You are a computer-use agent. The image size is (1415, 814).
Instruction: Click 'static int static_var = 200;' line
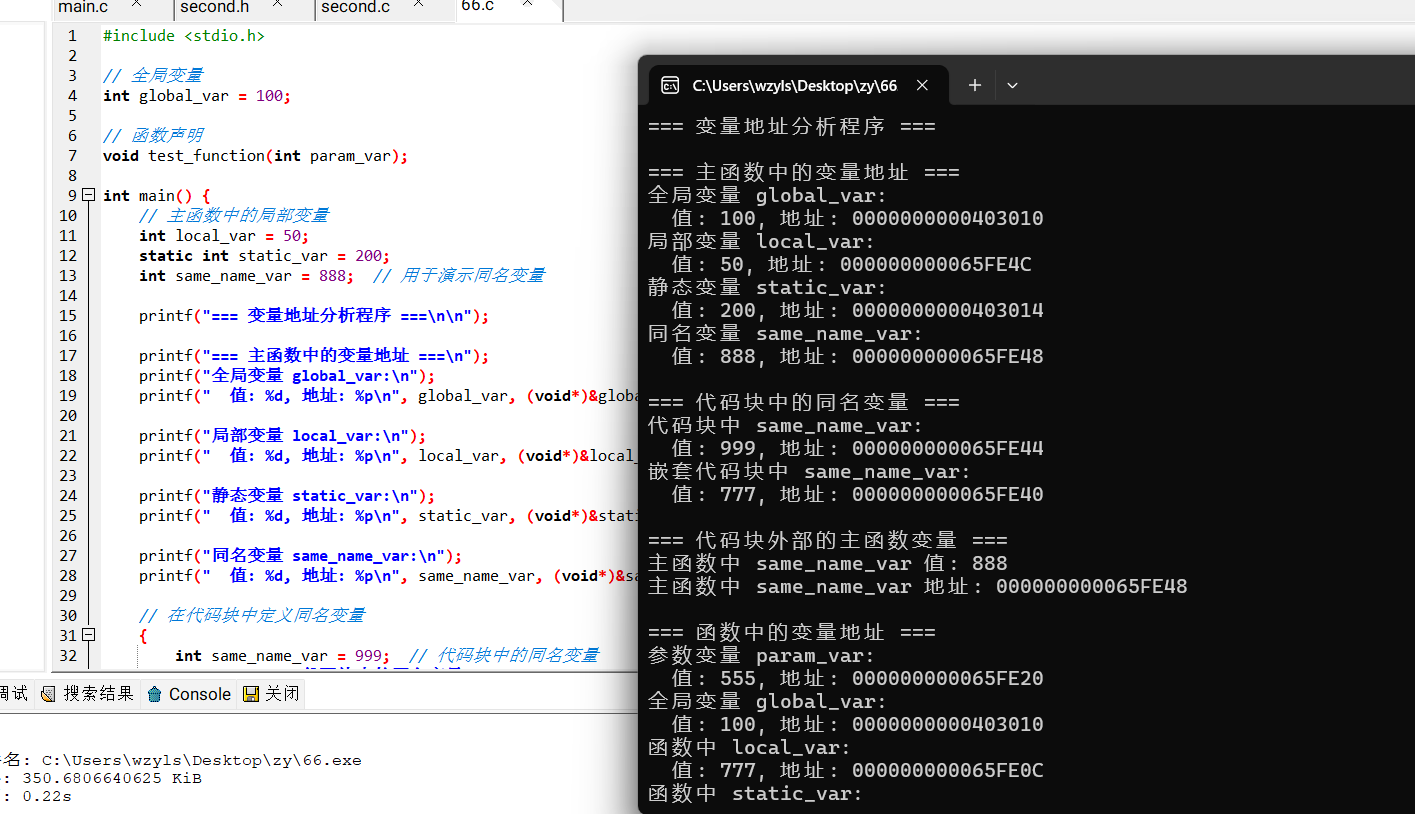(x=264, y=256)
